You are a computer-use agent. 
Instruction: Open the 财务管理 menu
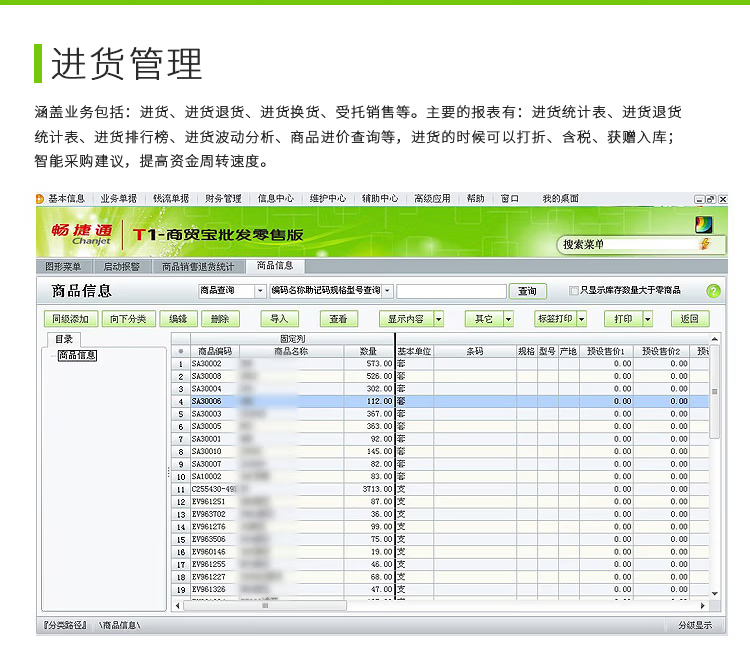(x=223, y=198)
